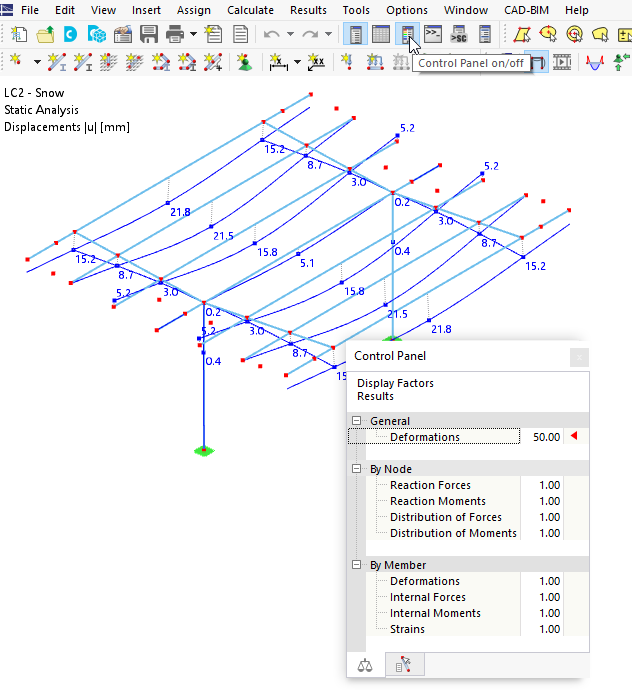This screenshot has height=690, width=632.
Task: Open the script manager >sc icon
Action: [x=459, y=34]
